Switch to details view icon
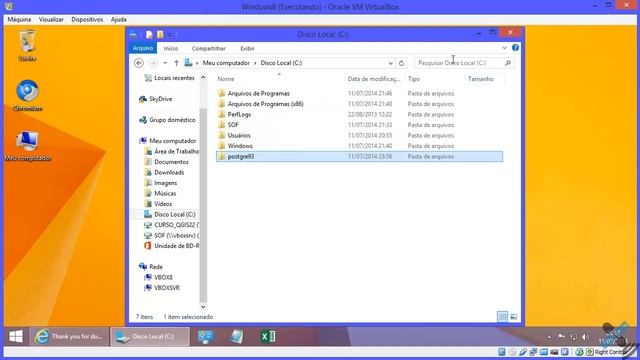 [x=502, y=316]
